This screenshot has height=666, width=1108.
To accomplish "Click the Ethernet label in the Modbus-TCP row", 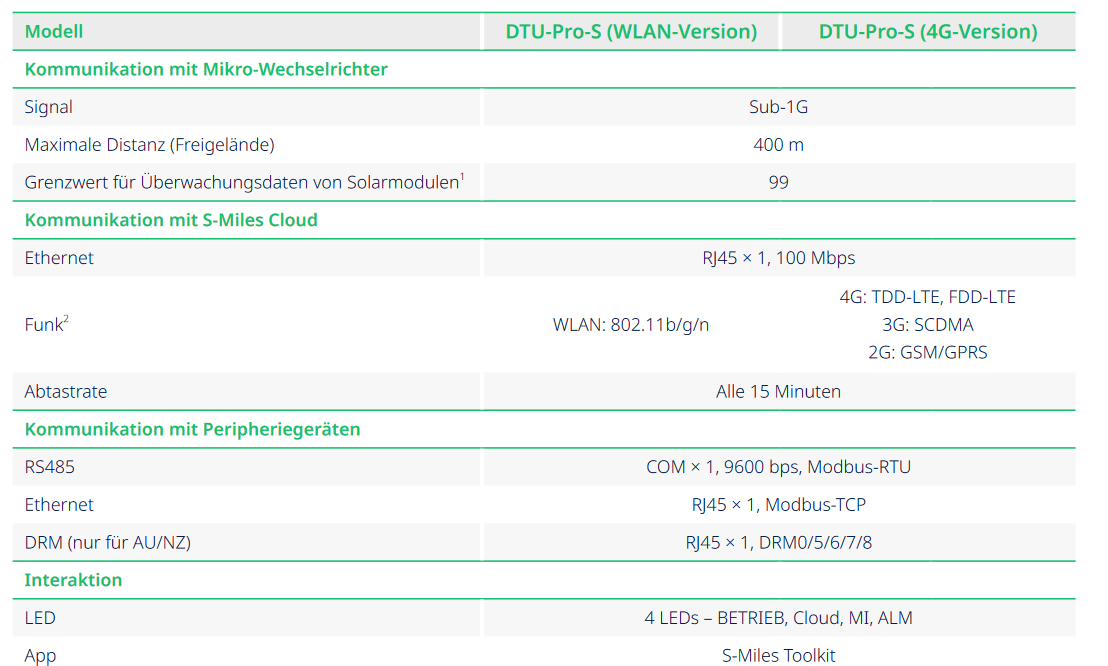I will pos(59,505).
